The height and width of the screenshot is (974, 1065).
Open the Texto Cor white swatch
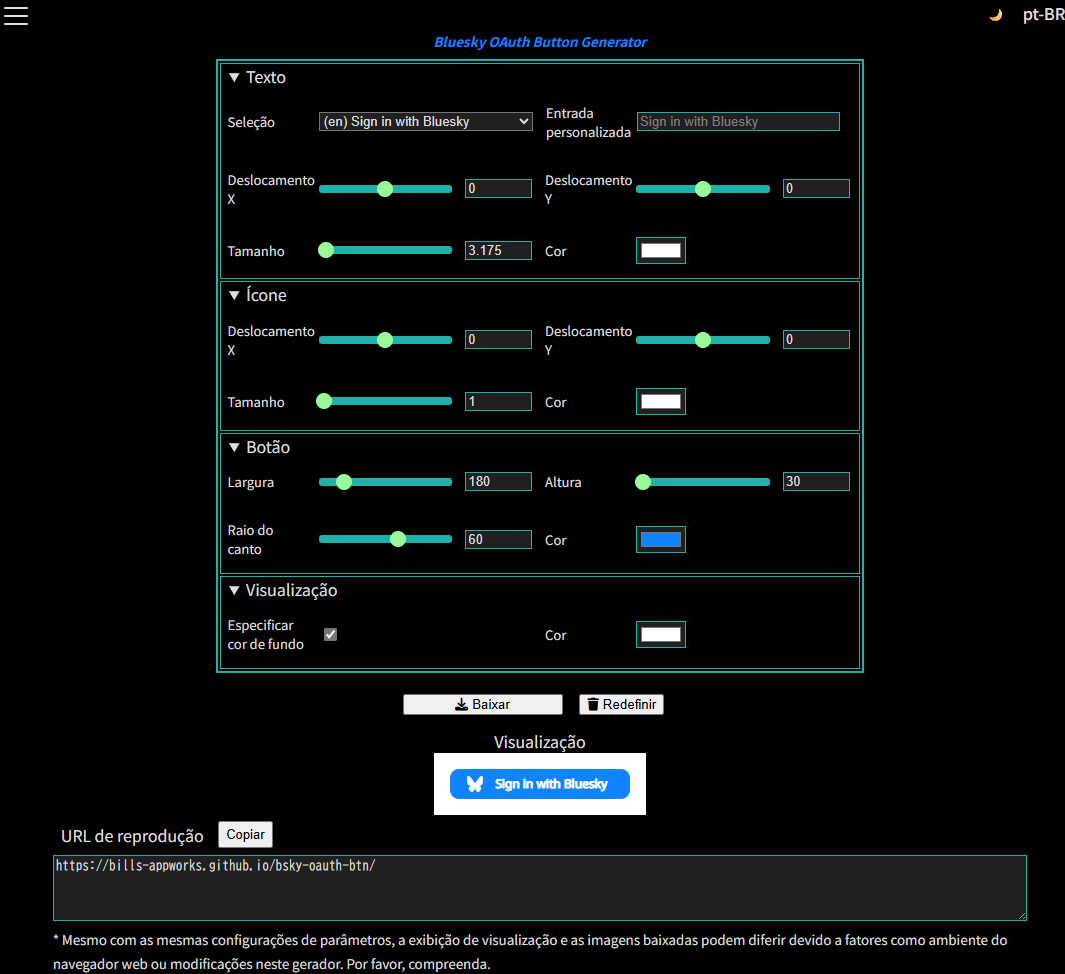pyautogui.click(x=661, y=251)
